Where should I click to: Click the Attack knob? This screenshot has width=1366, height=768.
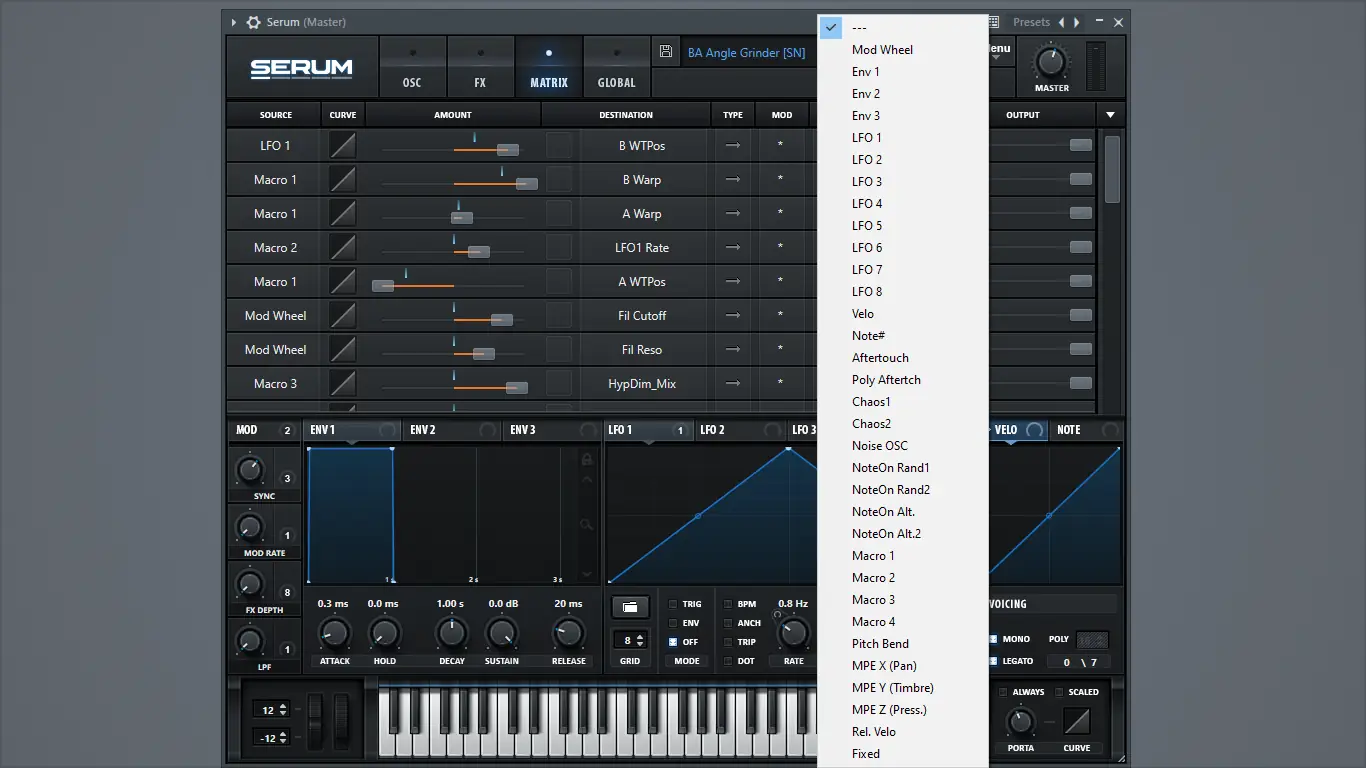click(x=334, y=633)
